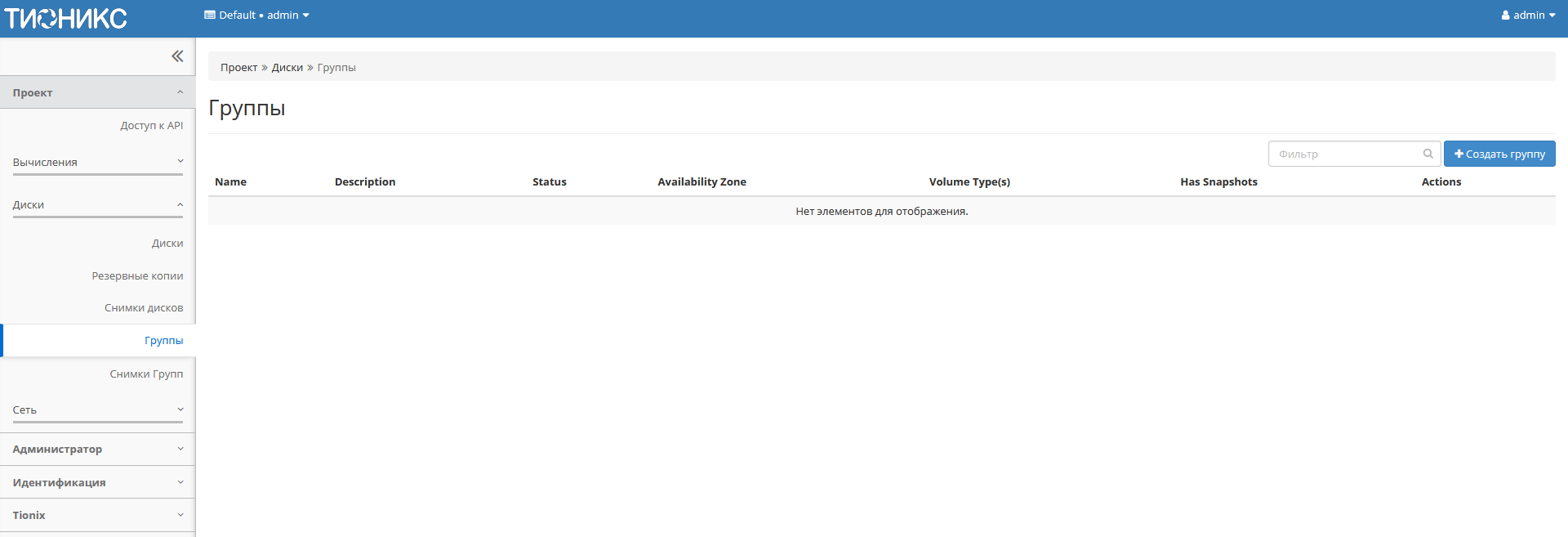Collapse the Диски sidebar section
This screenshot has height=537, width=1568.
coord(97,204)
